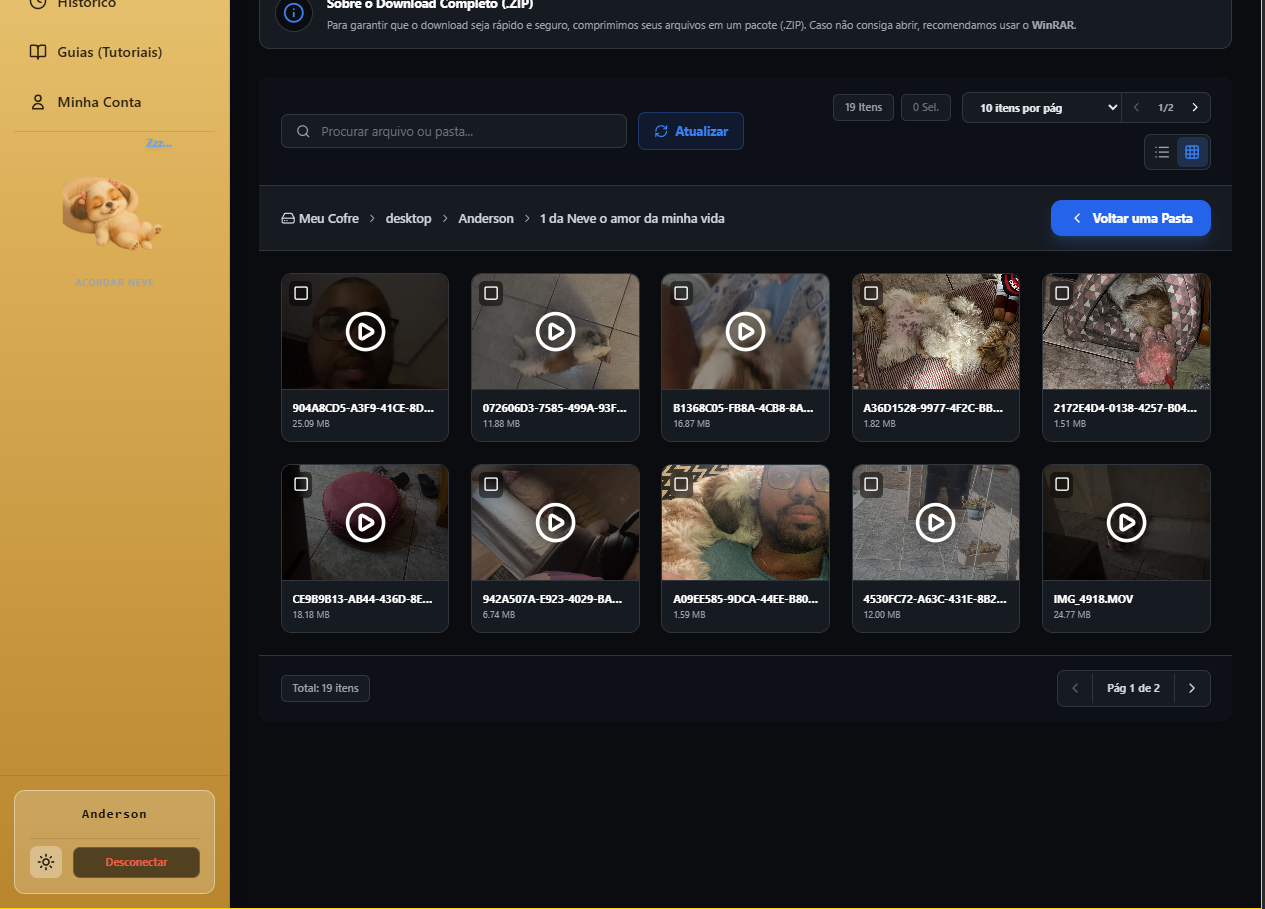Open the '10 itens por pág' dropdown
Image resolution: width=1265 pixels, height=909 pixels.
1041,107
